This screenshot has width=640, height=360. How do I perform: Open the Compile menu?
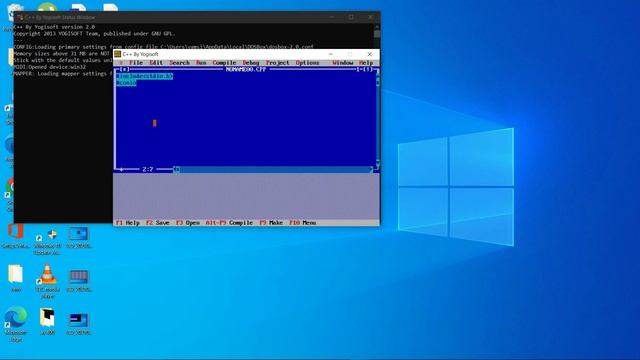click(224, 63)
